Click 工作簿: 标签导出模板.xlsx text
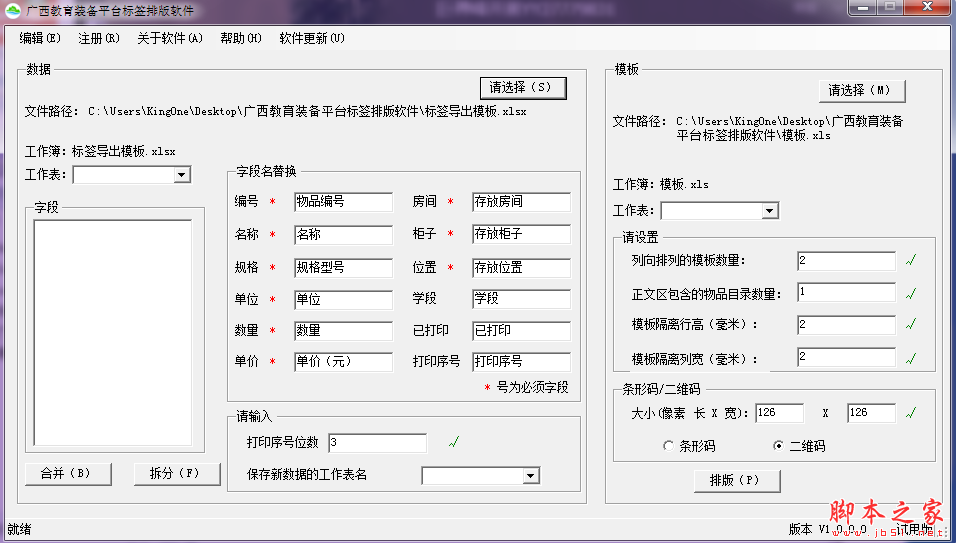 (x=100, y=151)
